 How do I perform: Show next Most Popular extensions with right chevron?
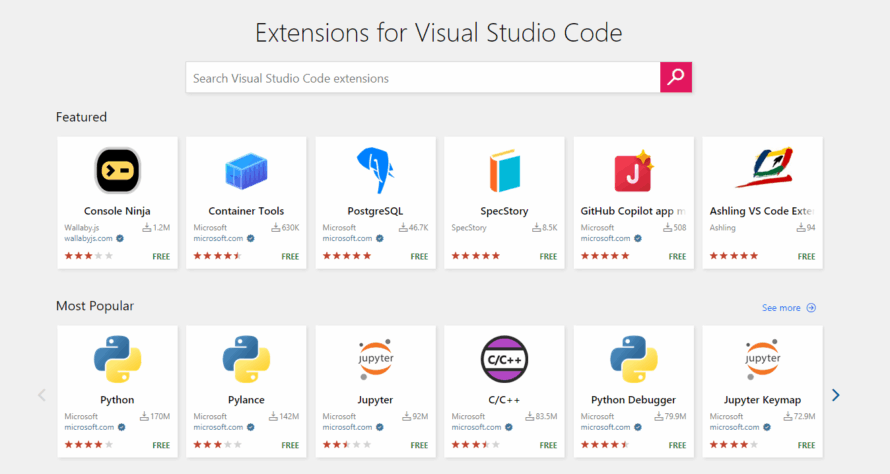pyautogui.click(x=836, y=395)
